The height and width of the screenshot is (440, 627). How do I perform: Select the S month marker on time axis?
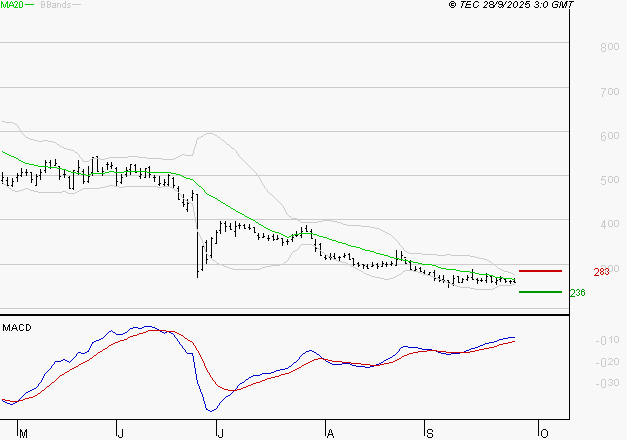(430, 433)
